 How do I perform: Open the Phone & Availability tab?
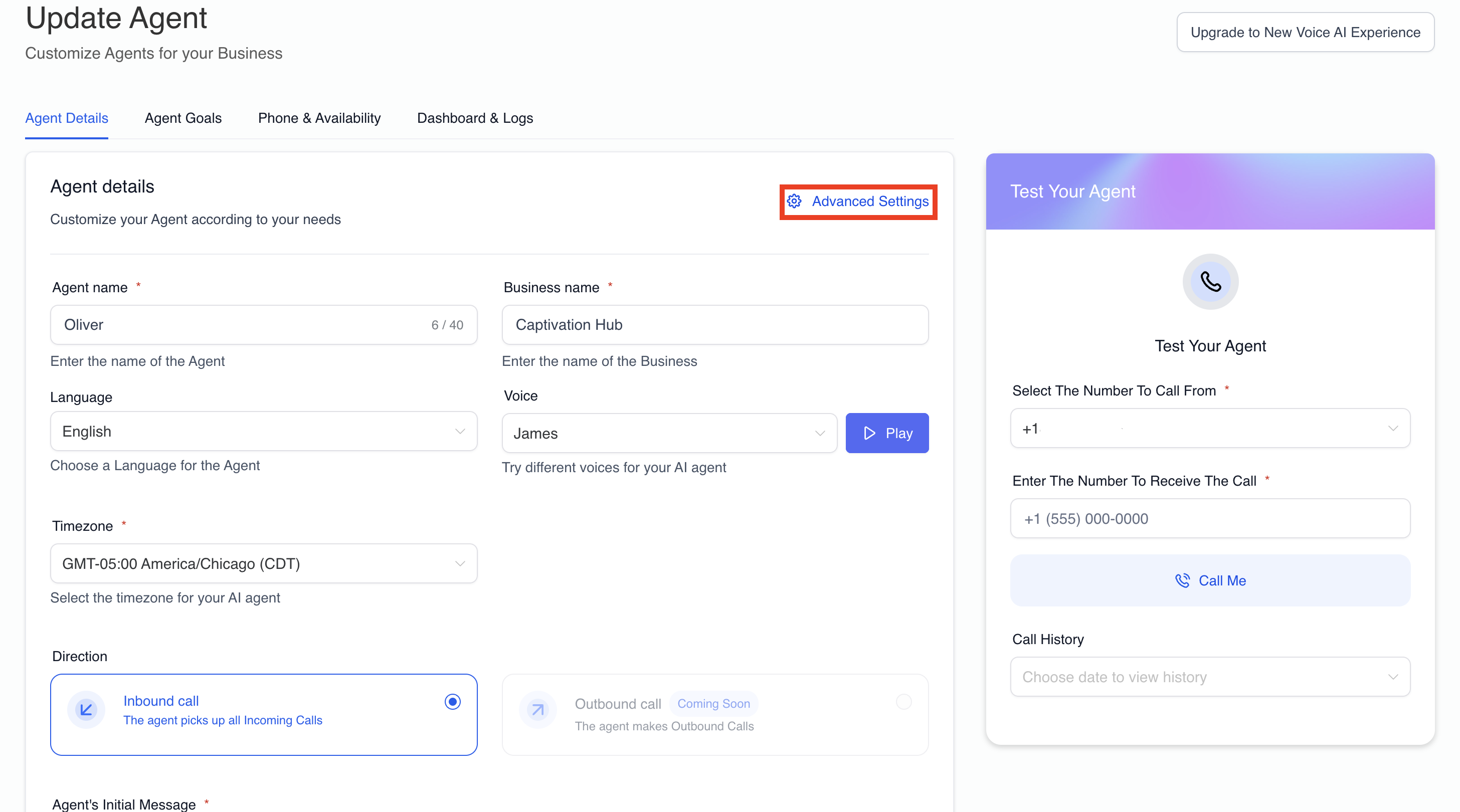click(319, 118)
